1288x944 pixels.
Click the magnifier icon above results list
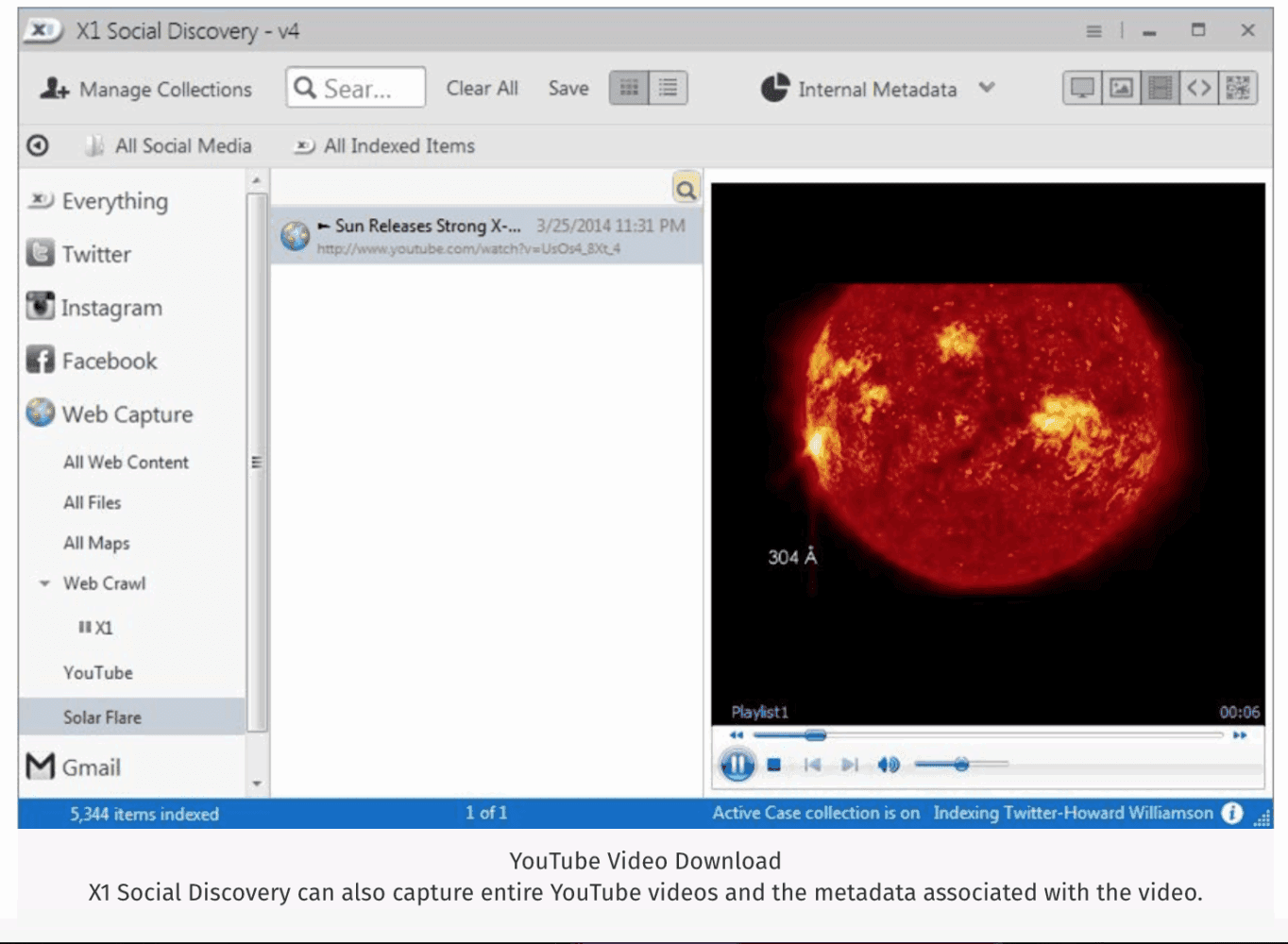coord(686,189)
